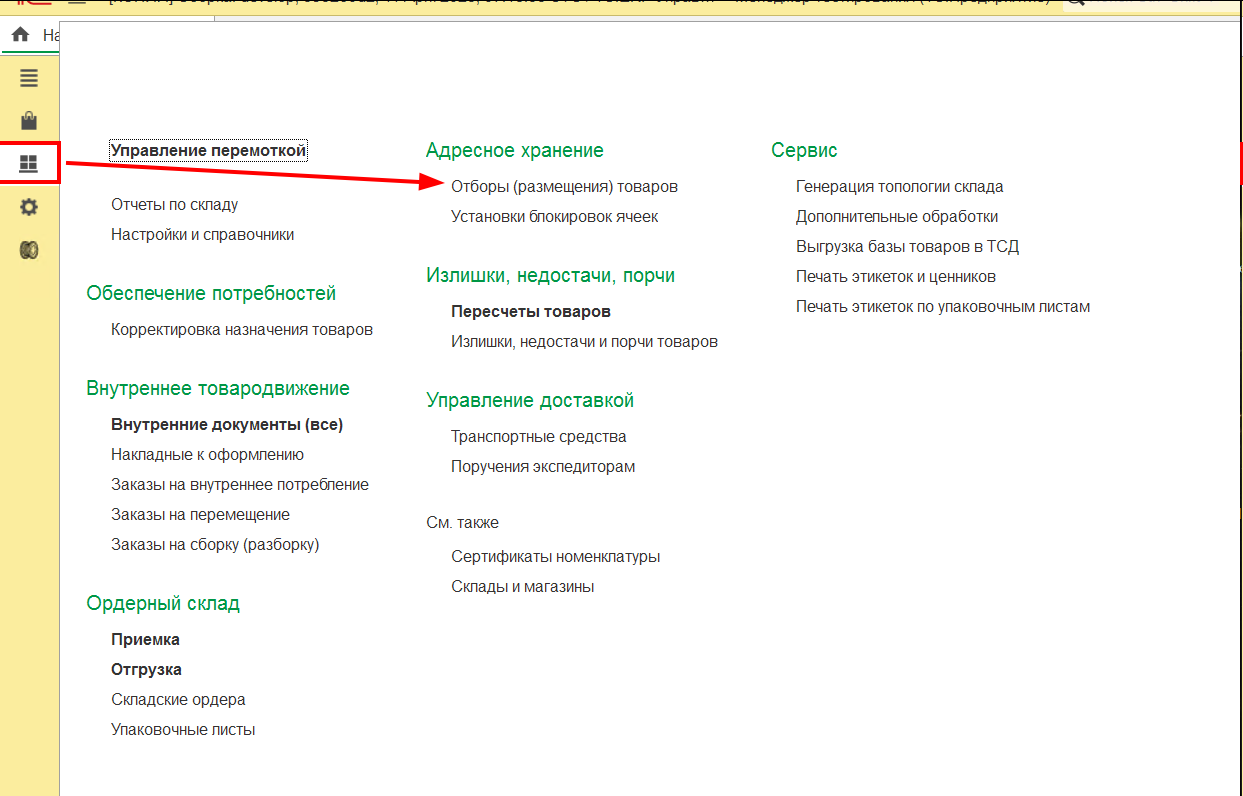Open Отборы (размещения) товаров
This screenshot has width=1243, height=796.
click(565, 187)
